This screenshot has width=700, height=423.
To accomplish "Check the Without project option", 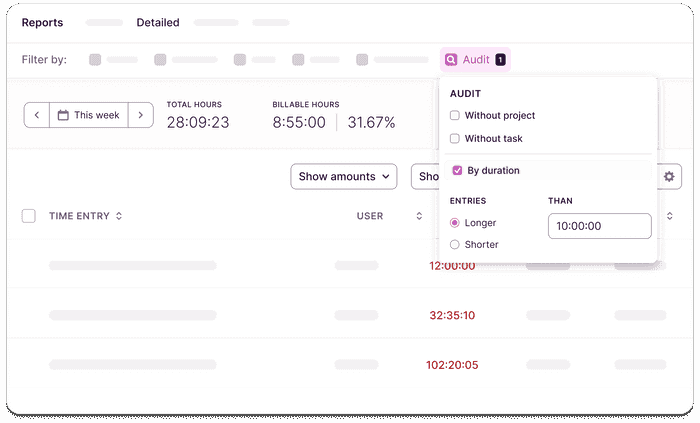I will [x=454, y=116].
